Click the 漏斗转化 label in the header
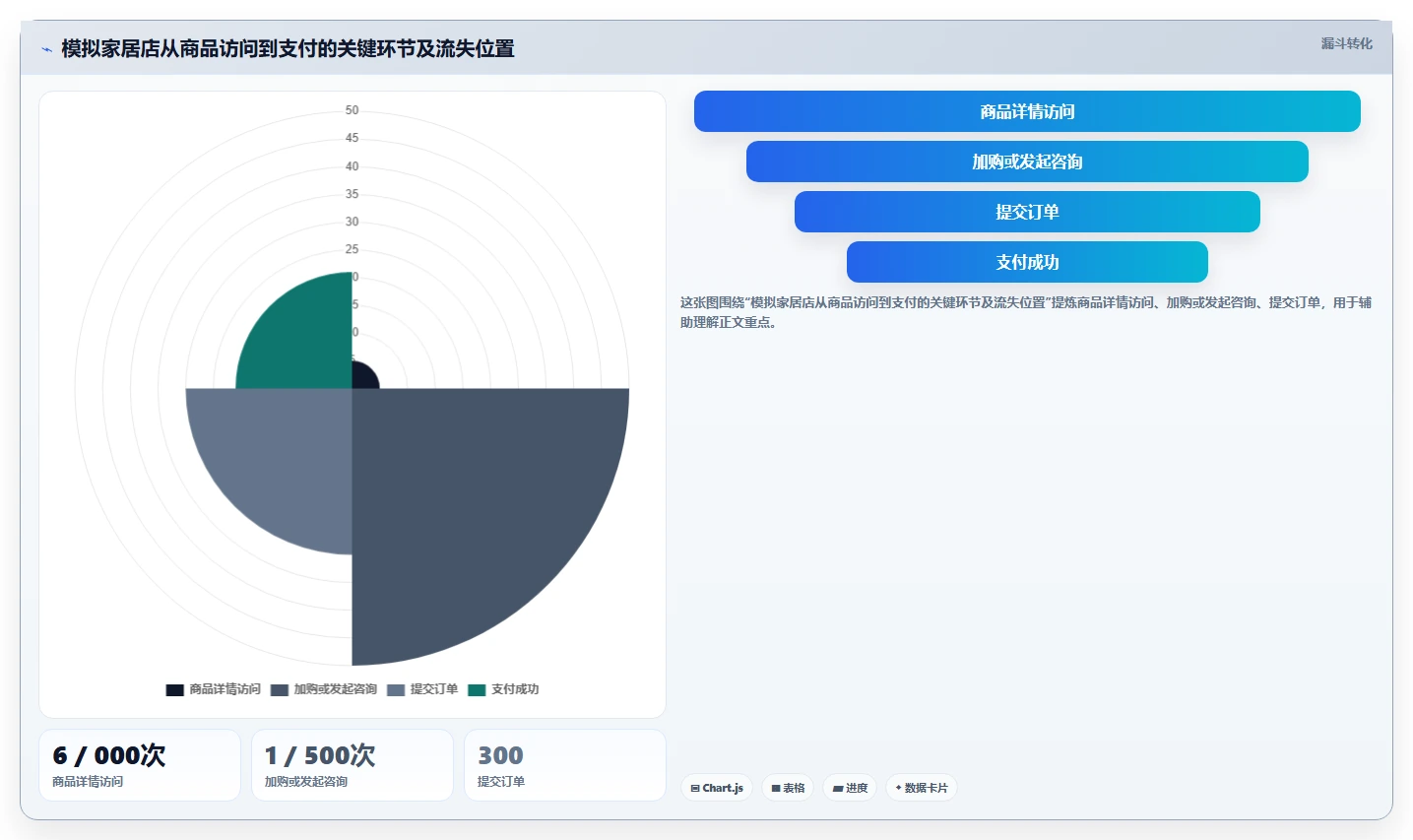Screen dimensions: 1413x840 click(x=1346, y=43)
